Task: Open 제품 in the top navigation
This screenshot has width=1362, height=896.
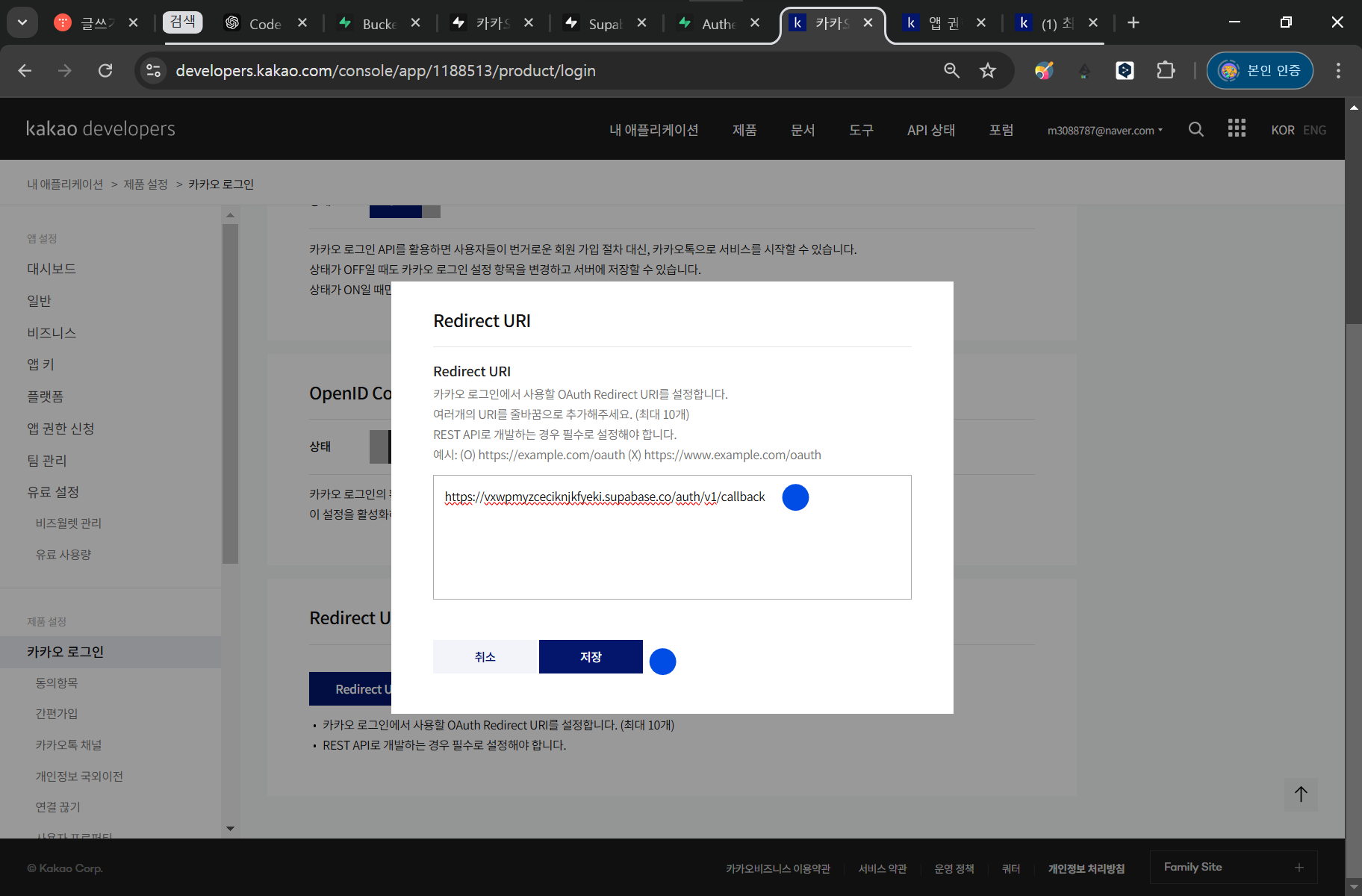Action: [x=744, y=130]
